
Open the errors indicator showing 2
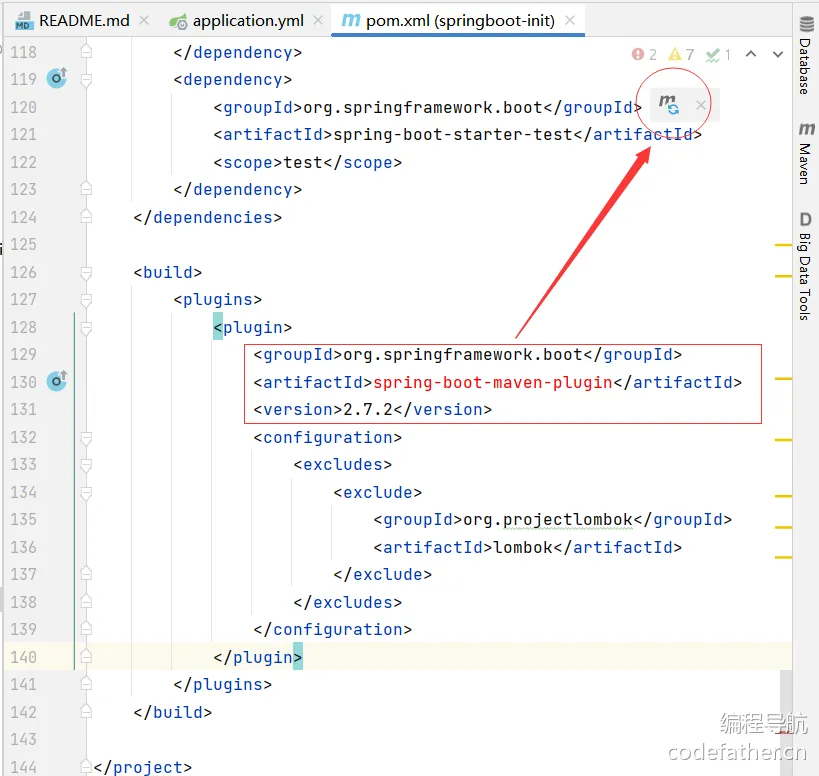644,54
